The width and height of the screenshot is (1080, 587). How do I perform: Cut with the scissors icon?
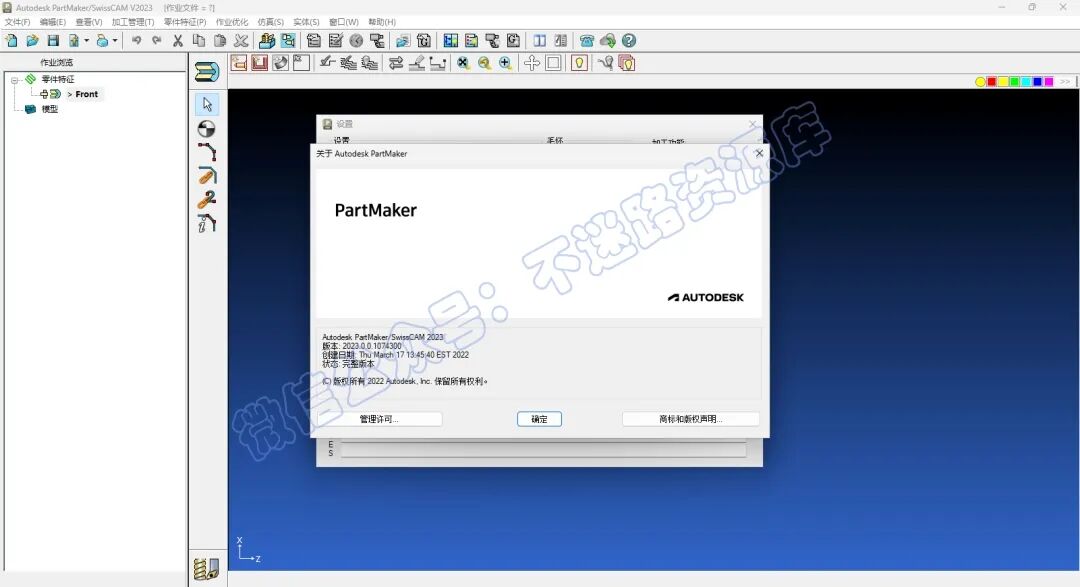(178, 41)
